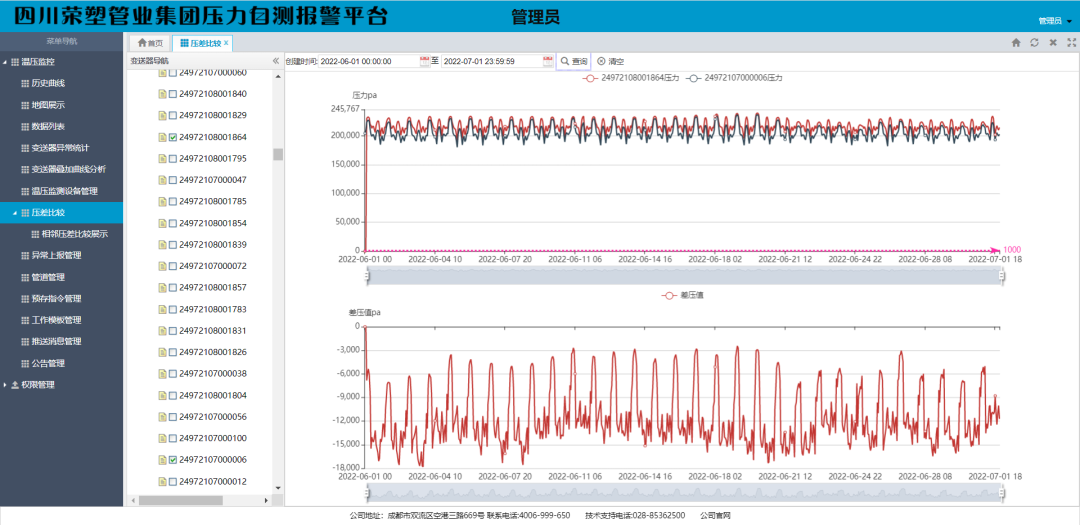The image size is (1080, 525).
Task: Open the start date calendar picker icon
Action: 423,61
